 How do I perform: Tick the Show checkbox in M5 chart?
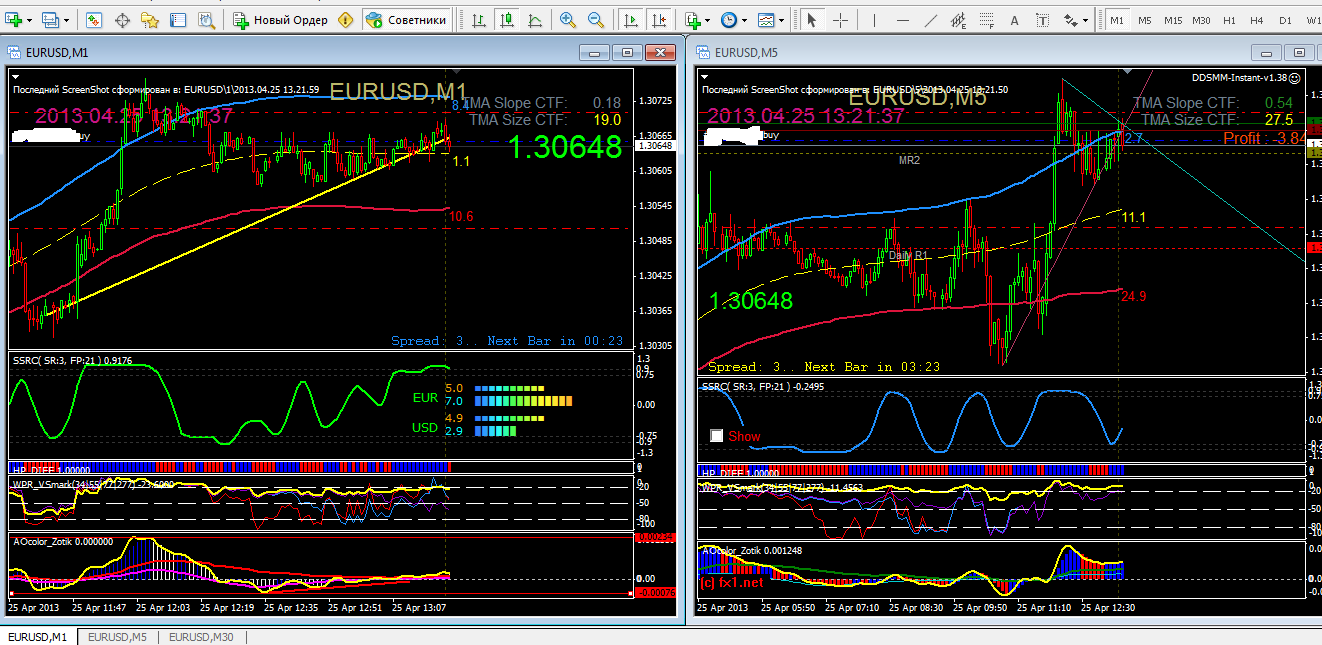(716, 436)
